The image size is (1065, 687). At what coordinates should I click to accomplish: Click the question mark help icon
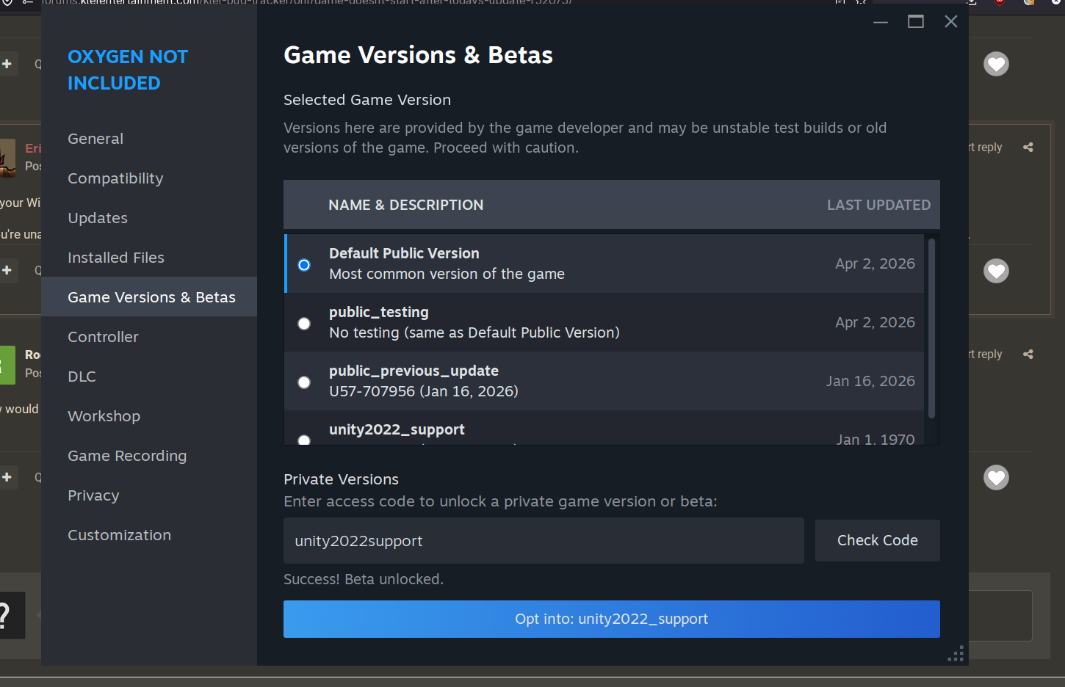pyautogui.click(x=6, y=615)
